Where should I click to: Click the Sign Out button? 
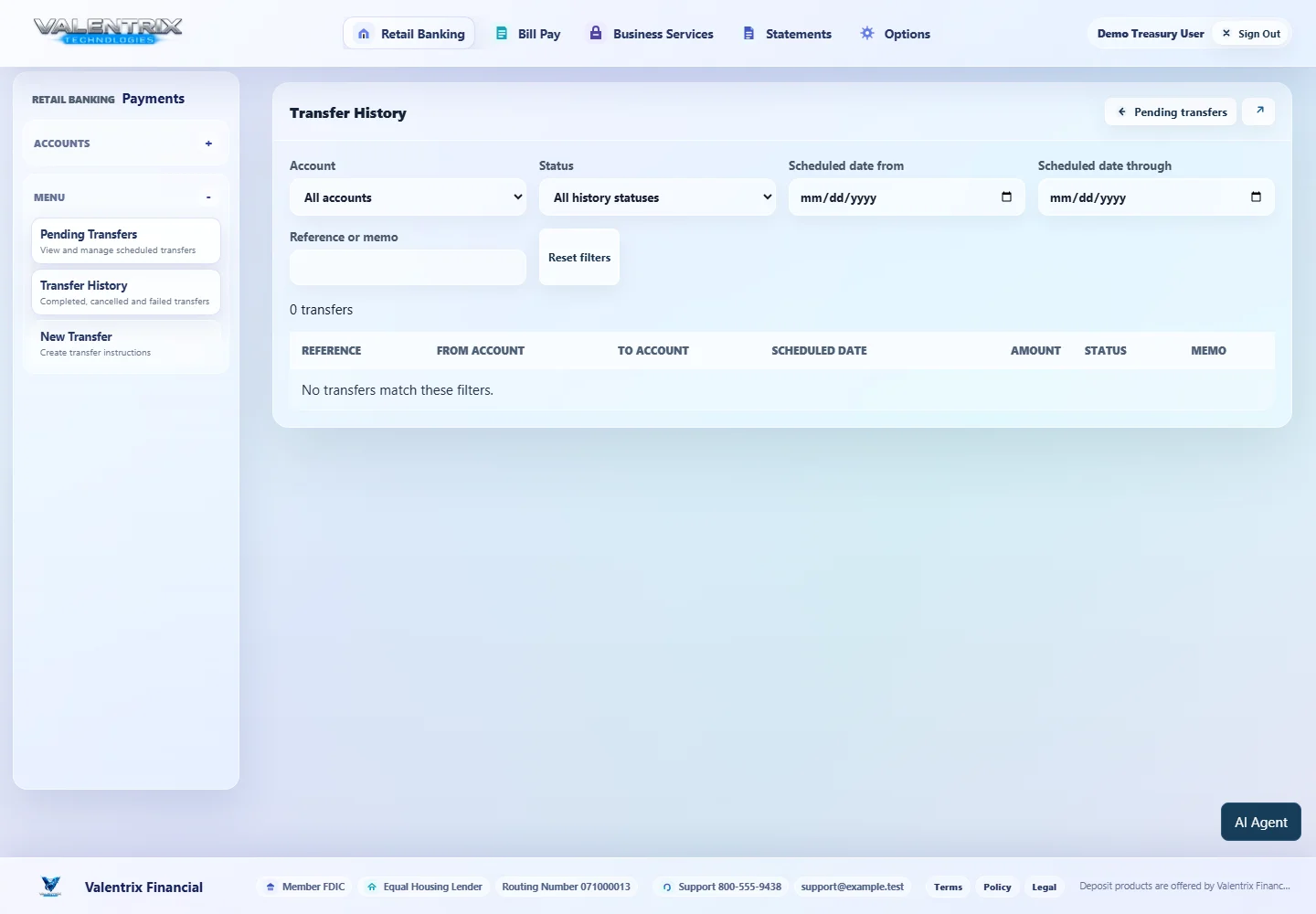pyautogui.click(x=1251, y=34)
